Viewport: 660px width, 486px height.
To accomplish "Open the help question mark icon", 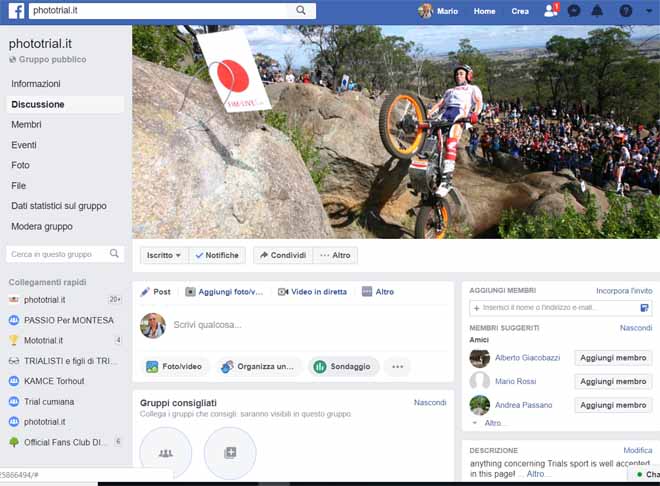I will pos(625,11).
